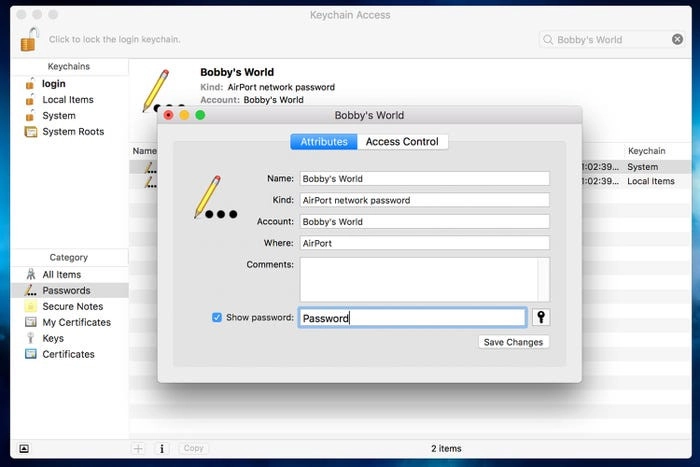The width and height of the screenshot is (700, 467).
Task: Choose the Keys category
Action: (53, 339)
